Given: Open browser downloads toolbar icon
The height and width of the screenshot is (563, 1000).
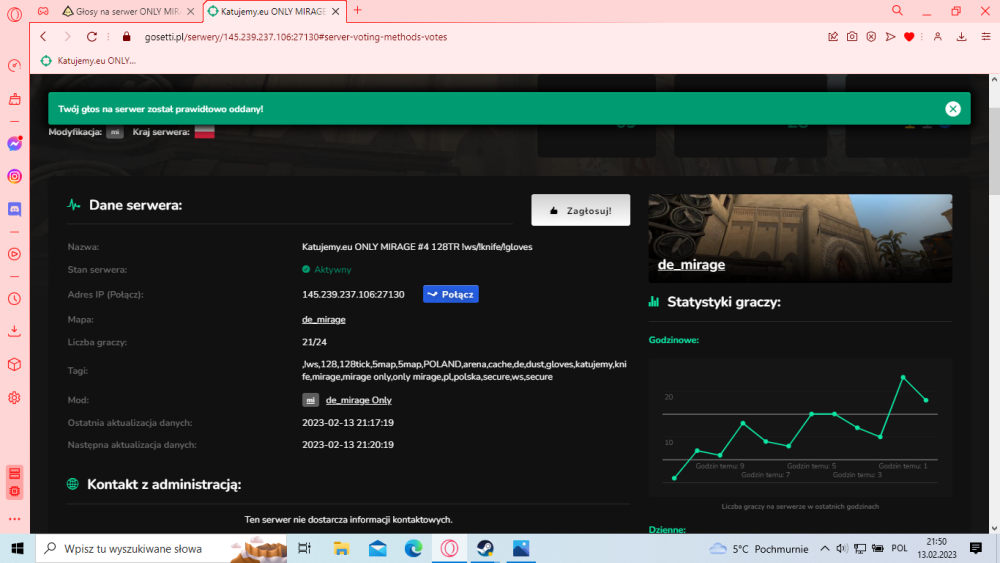Looking at the screenshot, I should (961, 37).
